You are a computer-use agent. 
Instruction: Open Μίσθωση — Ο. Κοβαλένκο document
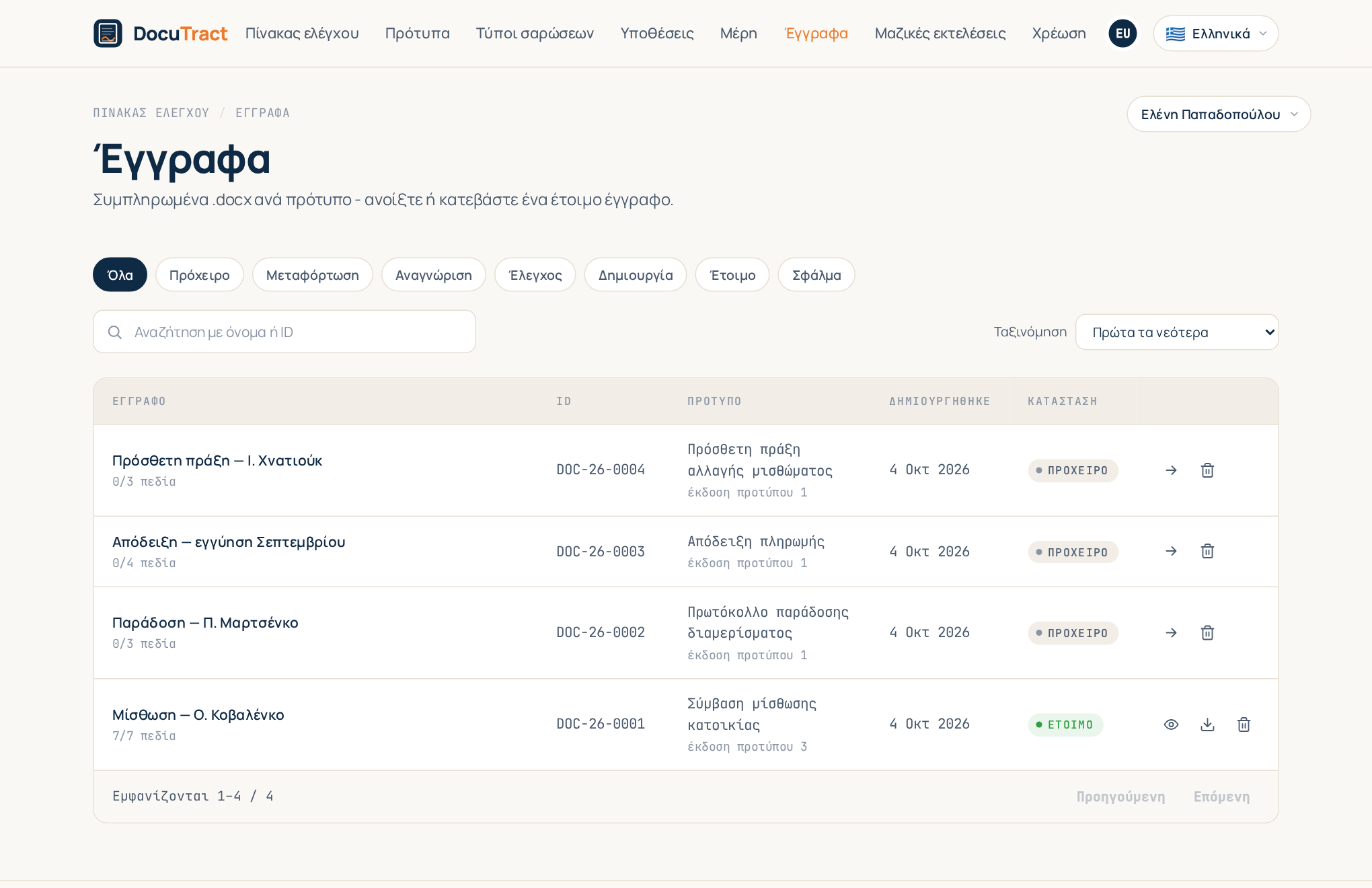(198, 715)
